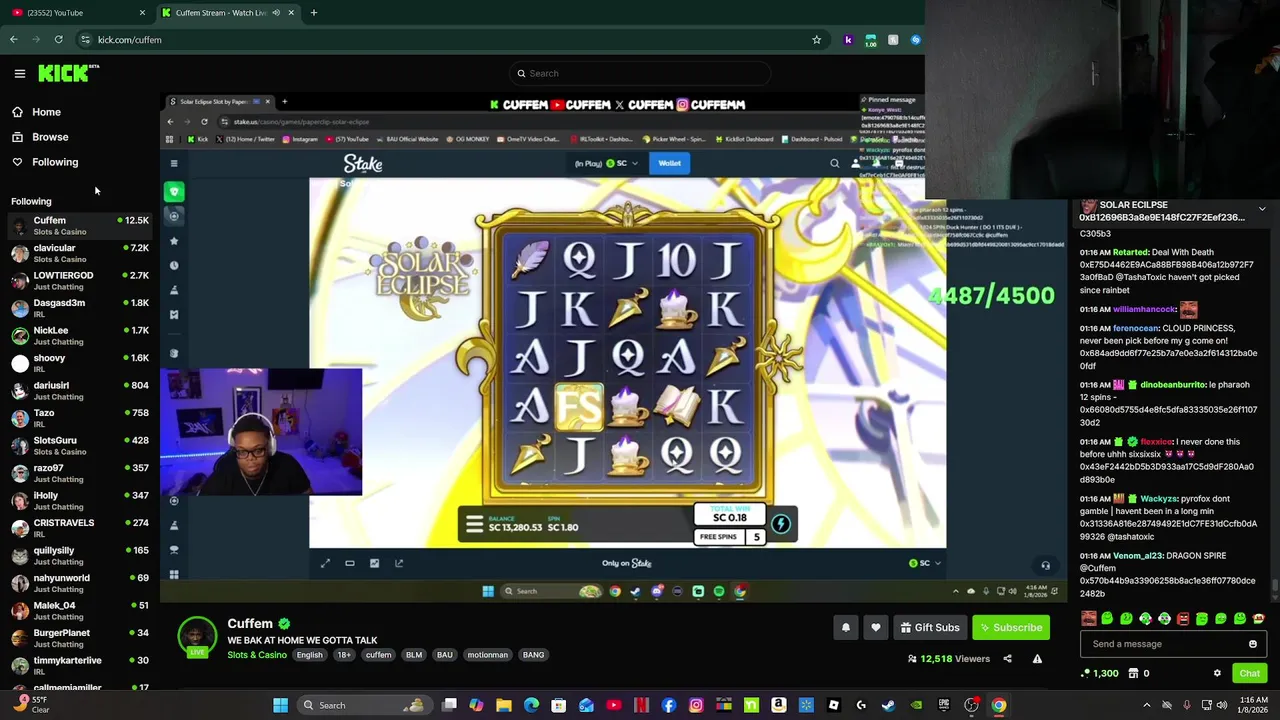Click the fullscreen arrows under the slot game
The height and width of the screenshot is (720, 1280).
click(325, 563)
